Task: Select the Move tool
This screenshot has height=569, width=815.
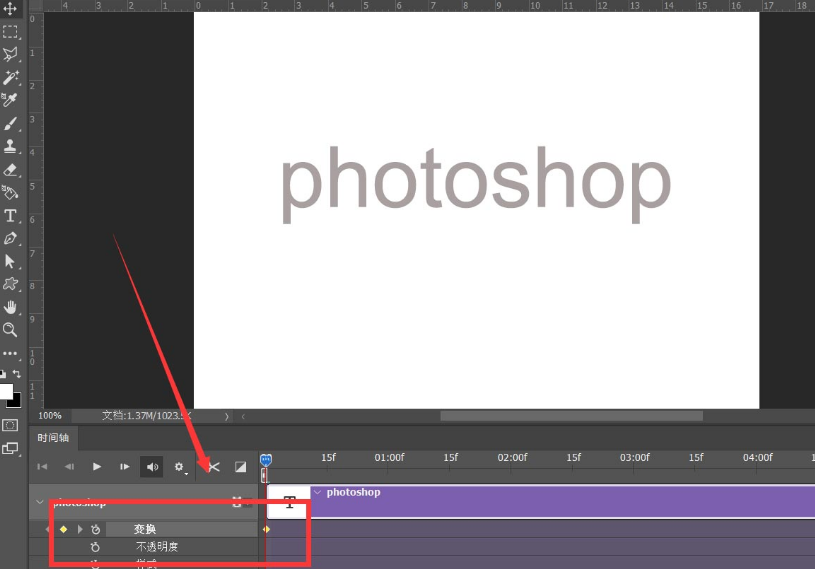Action: 11,9
